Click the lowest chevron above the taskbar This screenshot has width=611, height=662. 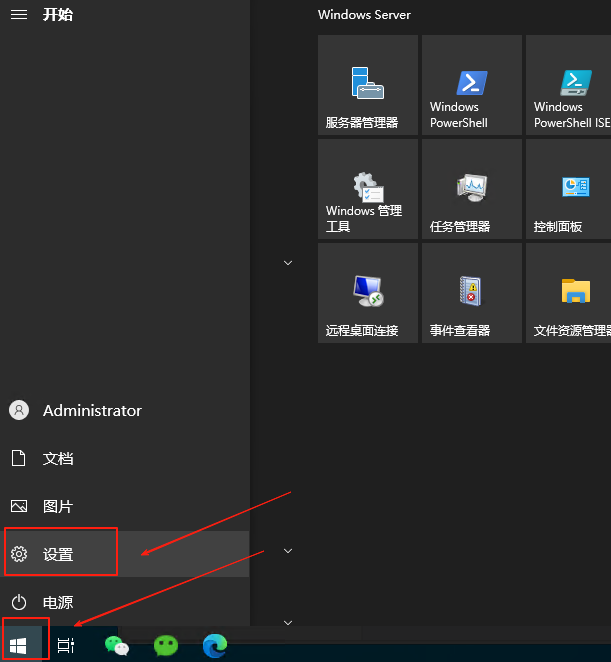pyautogui.click(x=288, y=623)
